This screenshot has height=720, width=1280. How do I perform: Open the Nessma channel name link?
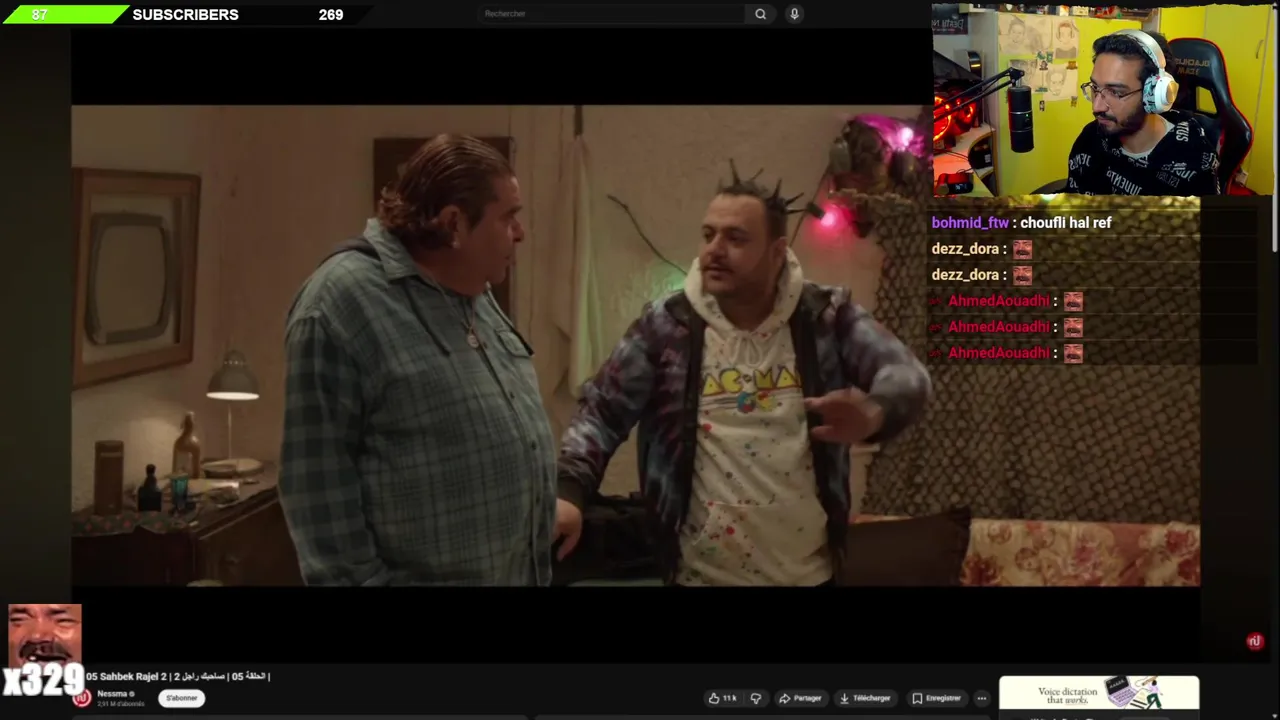point(112,694)
